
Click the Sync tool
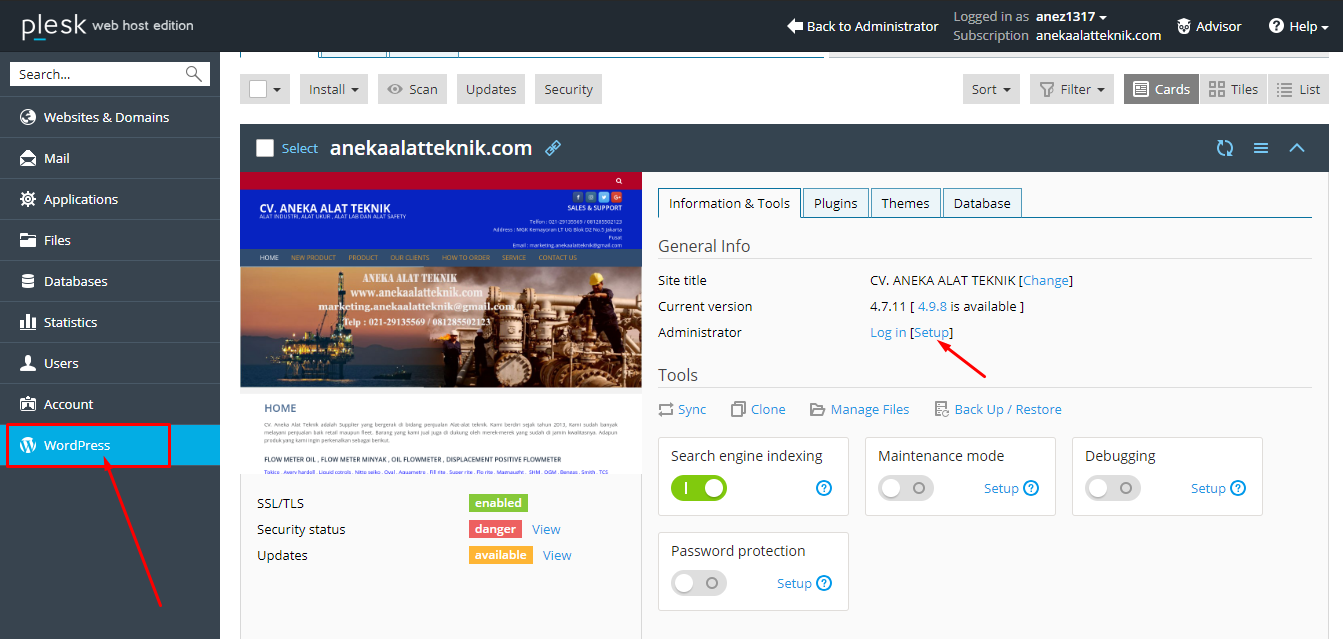coord(682,409)
